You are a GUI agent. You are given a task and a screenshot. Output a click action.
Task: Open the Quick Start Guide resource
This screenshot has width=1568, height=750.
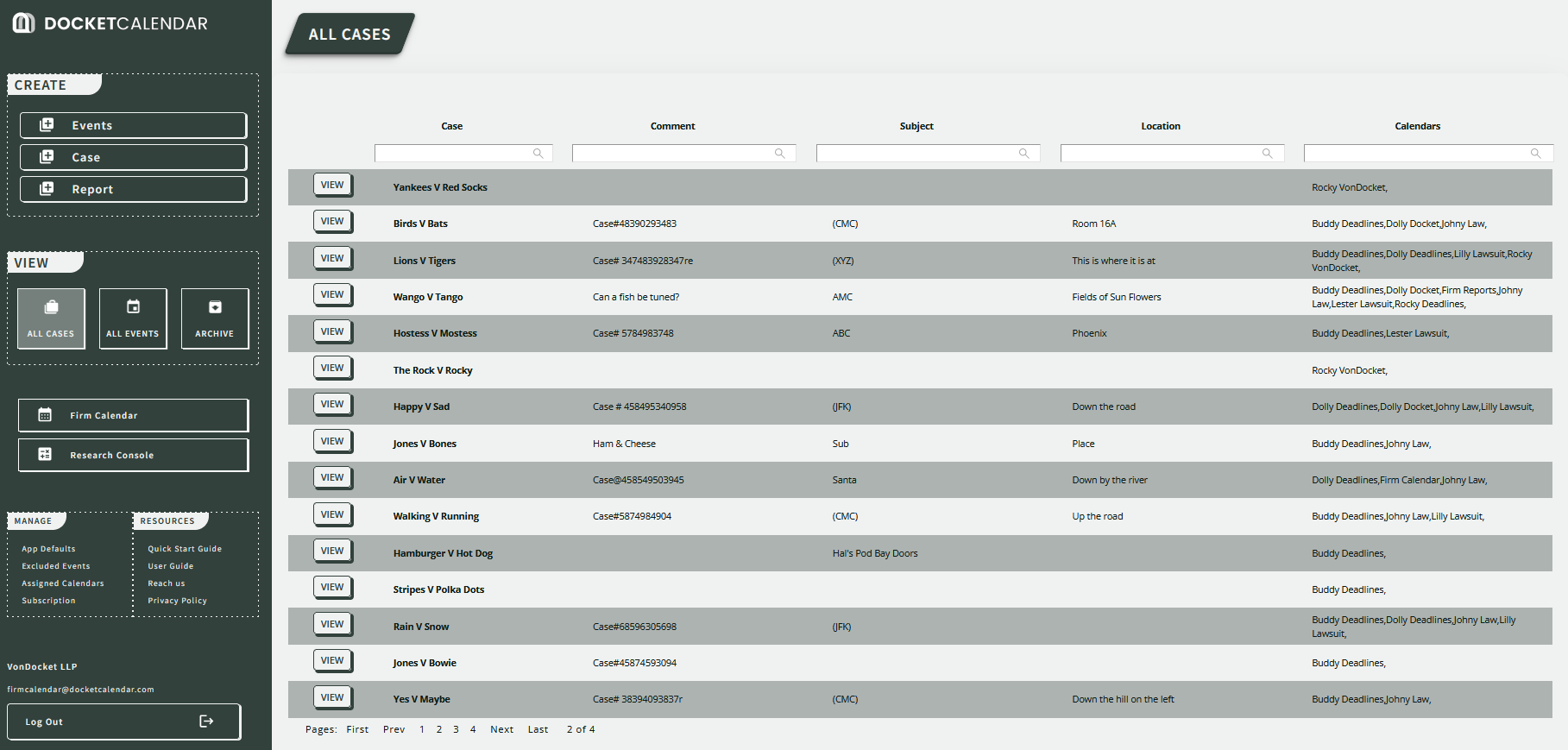(x=185, y=549)
